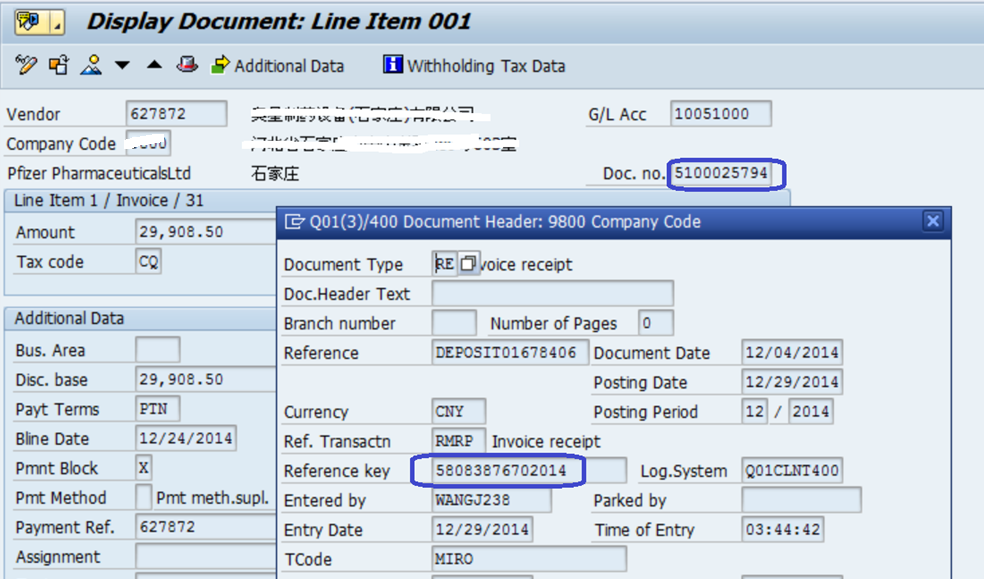
Task: Click the Posting Period month field 12
Action: [x=754, y=411]
